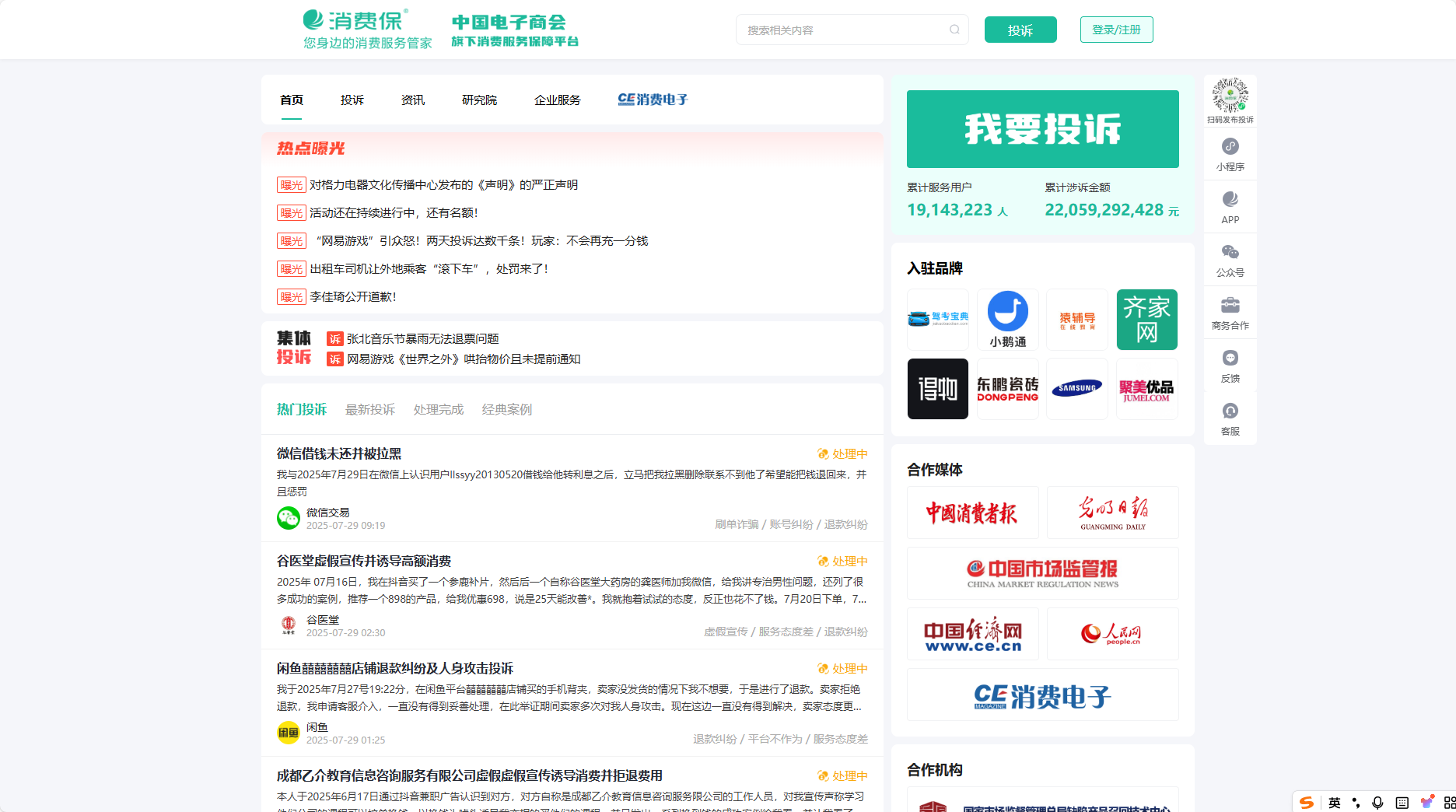
Task: Switch to the 处理完成 tab
Action: click(x=438, y=409)
